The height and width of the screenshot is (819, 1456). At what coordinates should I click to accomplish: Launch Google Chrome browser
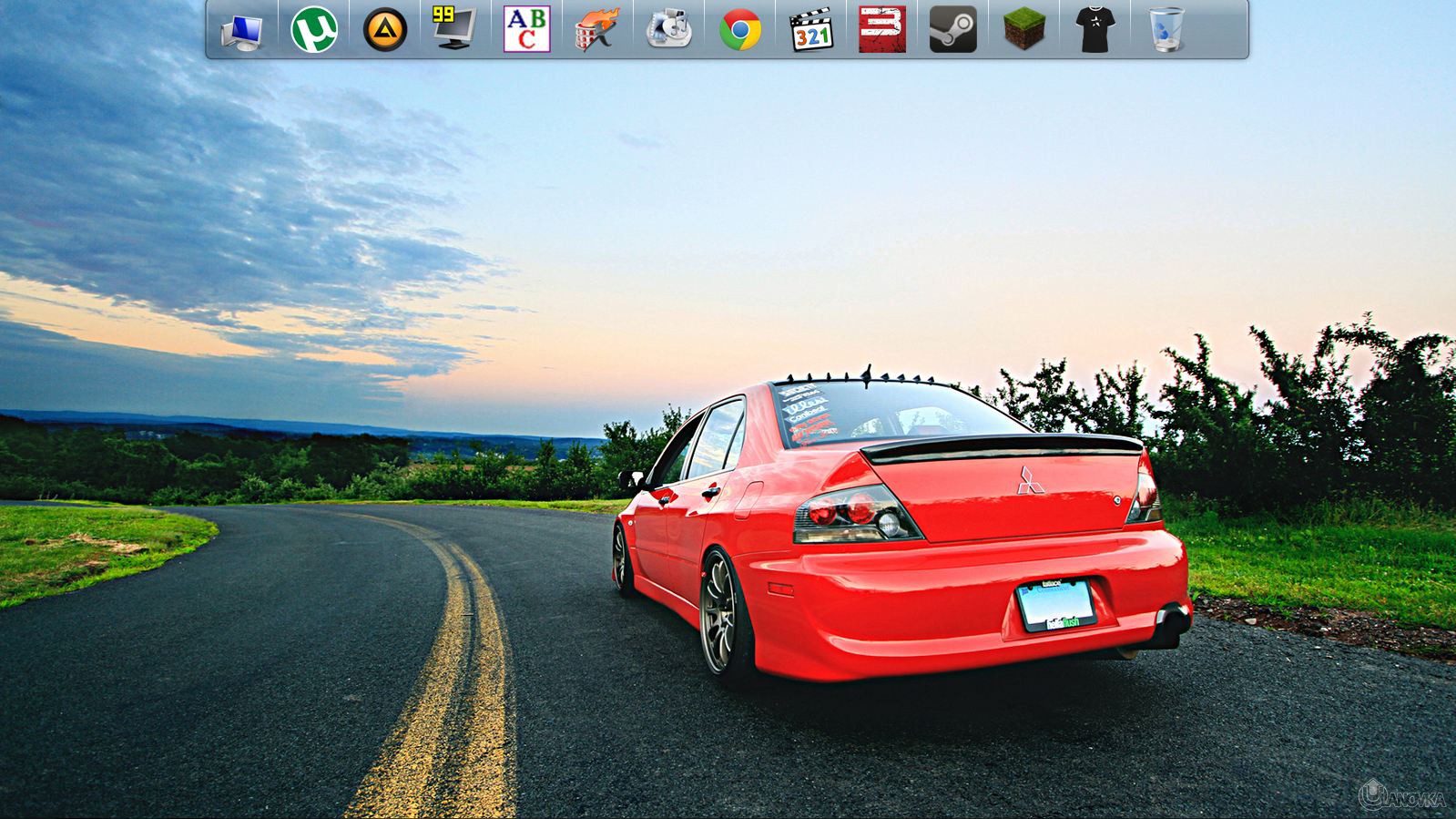(x=739, y=30)
